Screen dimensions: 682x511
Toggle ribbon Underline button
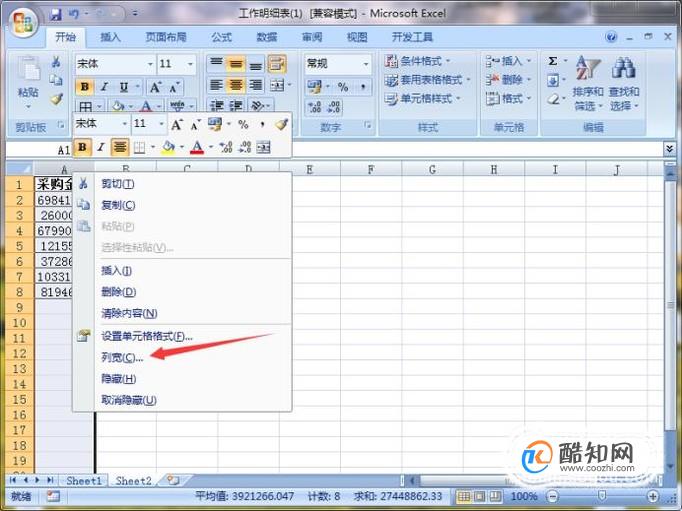coord(124,87)
